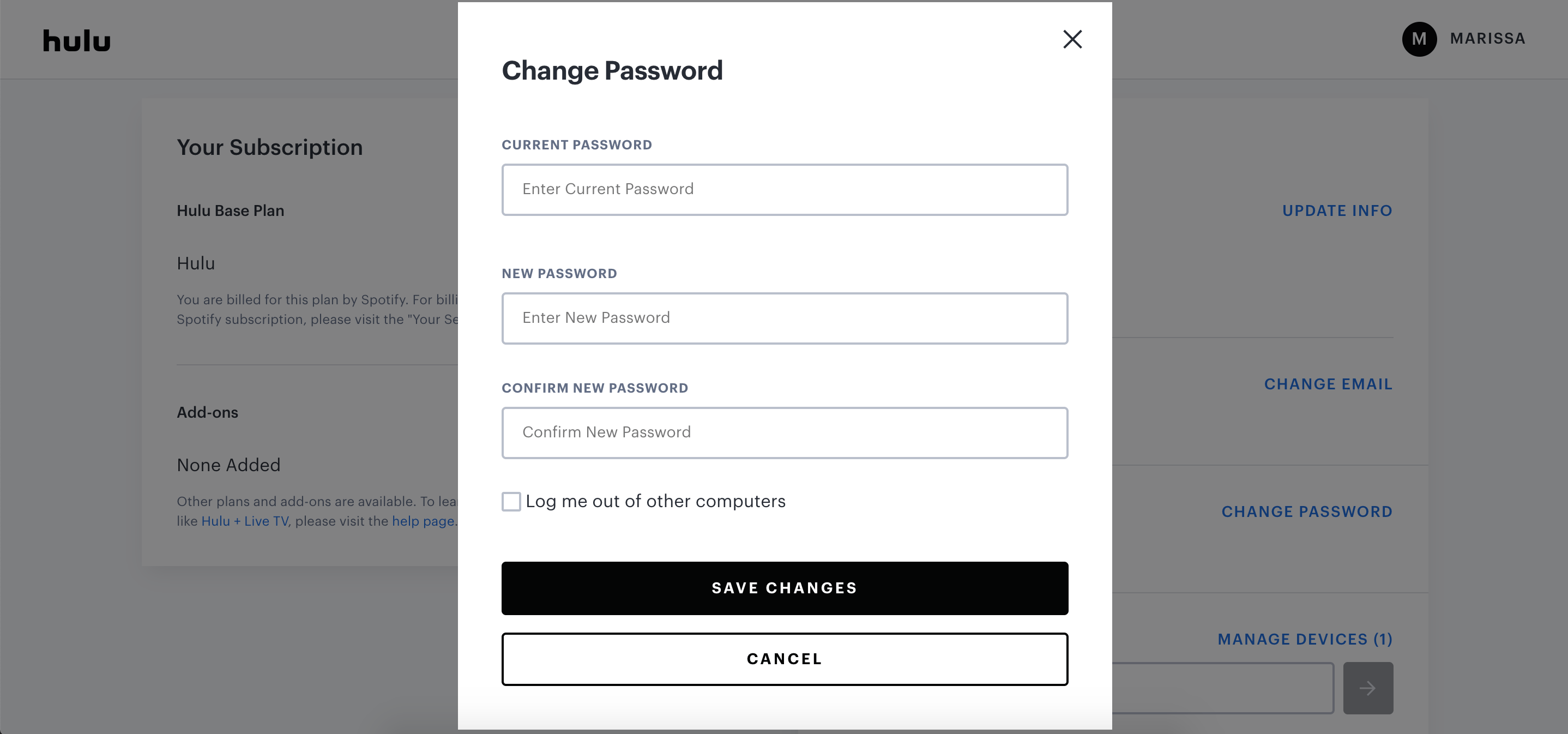Click the Your Subscription heading
The image size is (1568, 734).
click(x=270, y=147)
